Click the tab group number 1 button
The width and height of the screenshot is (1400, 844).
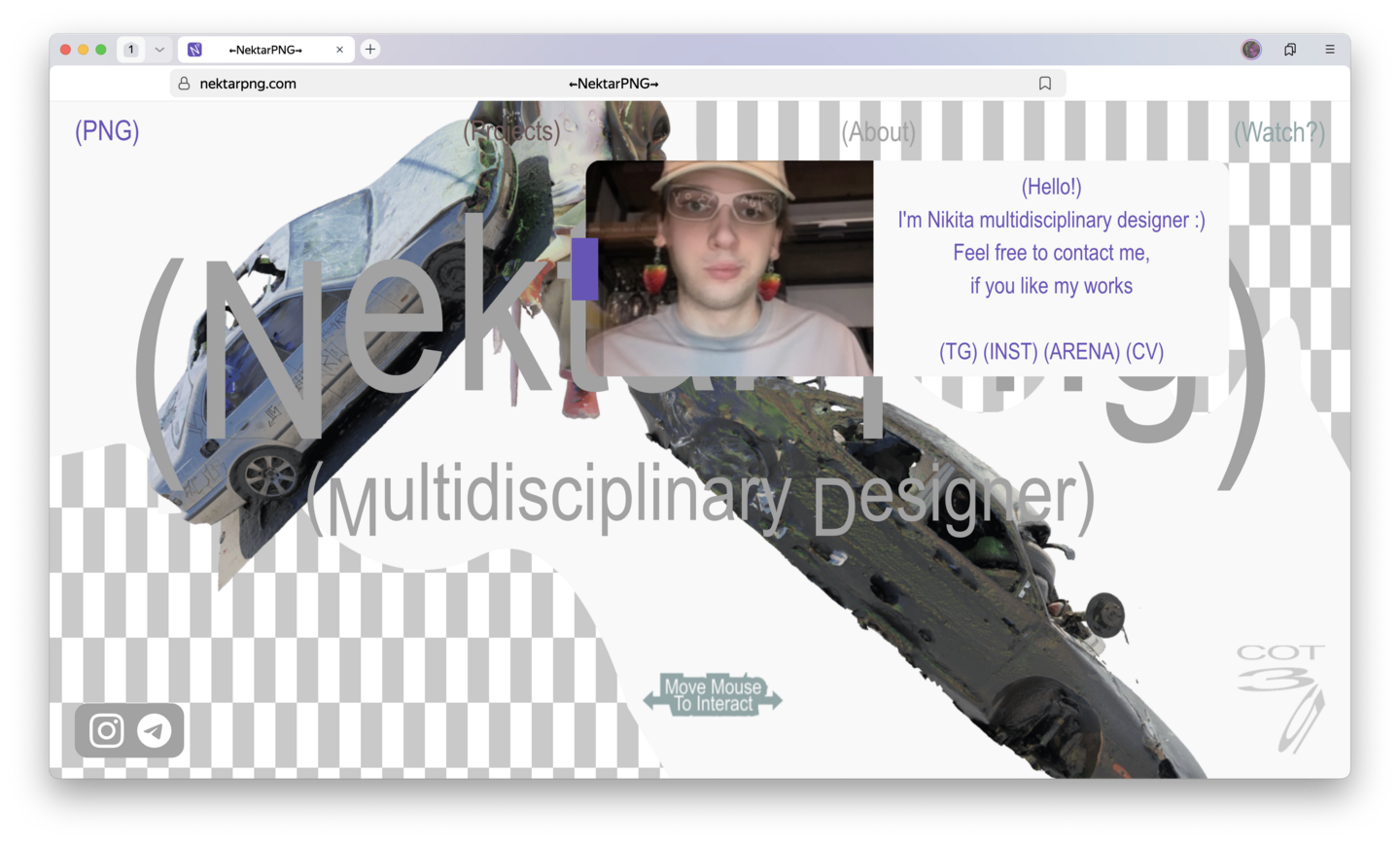131,50
